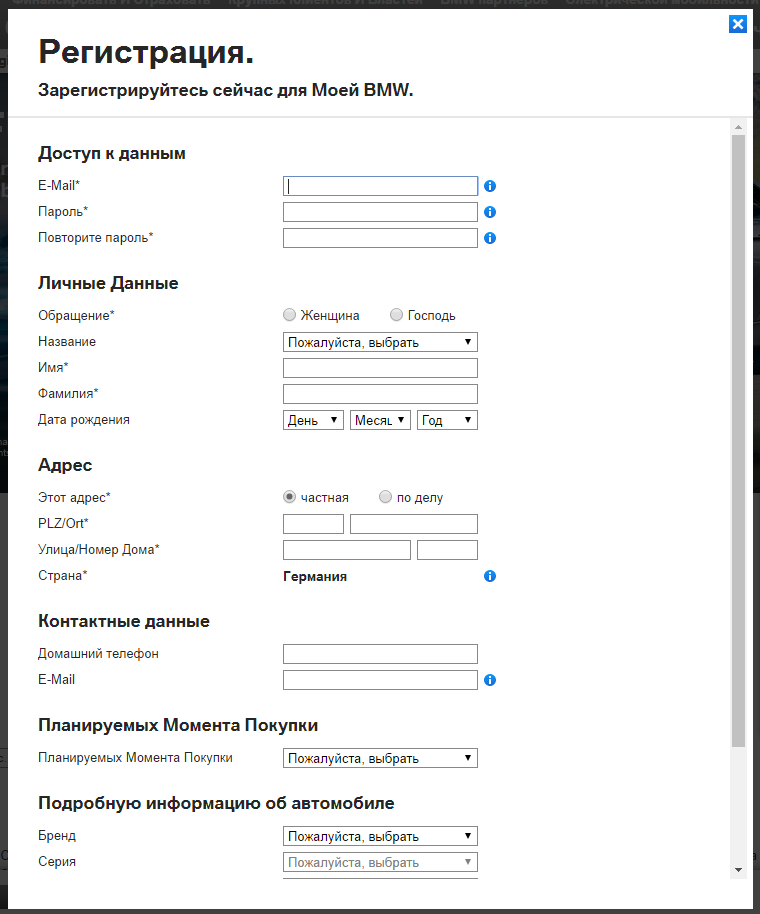The width and height of the screenshot is (760, 914).
Task: Close the registration dialog with X
Action: (x=738, y=24)
